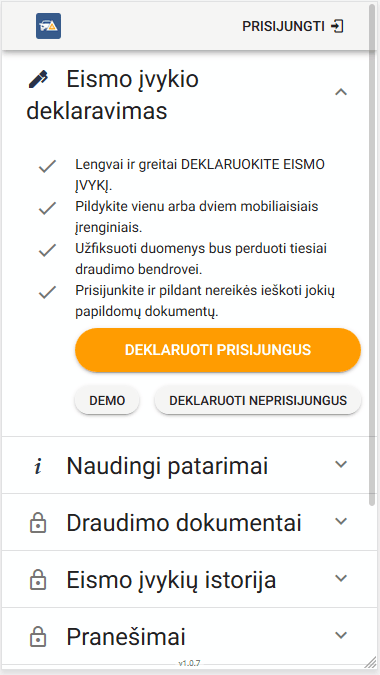Screen dimensions: 380x675
Task: Open the Naudingi patarimai panel heading
Action: 186,465
